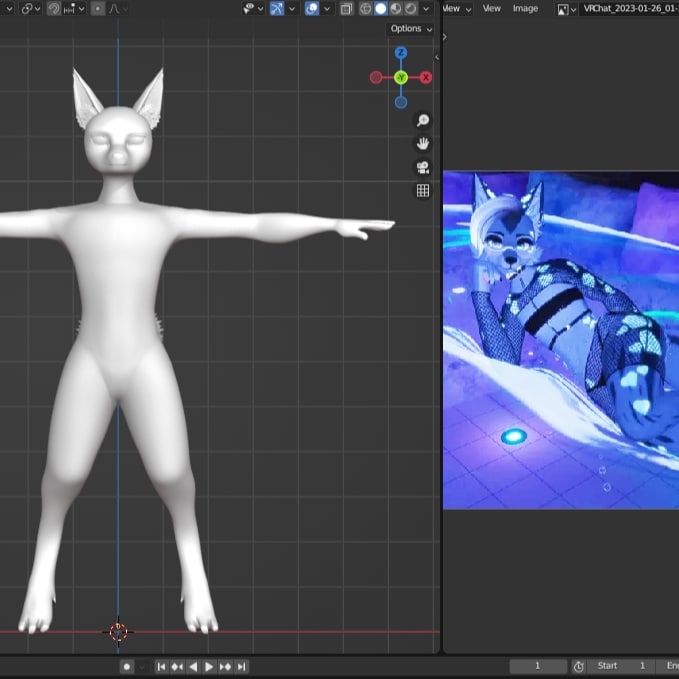
Task: Toggle preview range clock icon
Action: [x=579, y=666]
